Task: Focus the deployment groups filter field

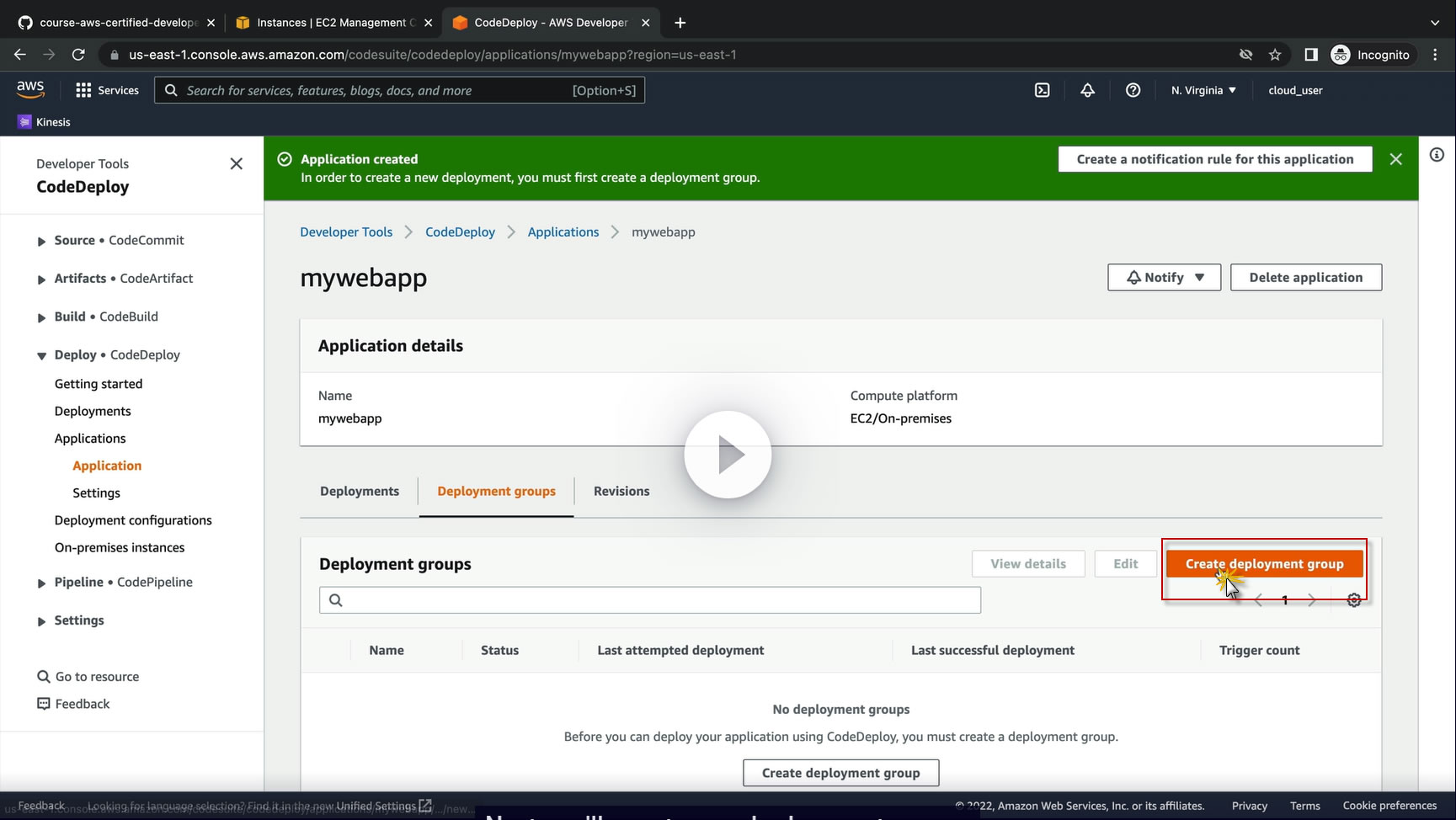Action: [649, 600]
